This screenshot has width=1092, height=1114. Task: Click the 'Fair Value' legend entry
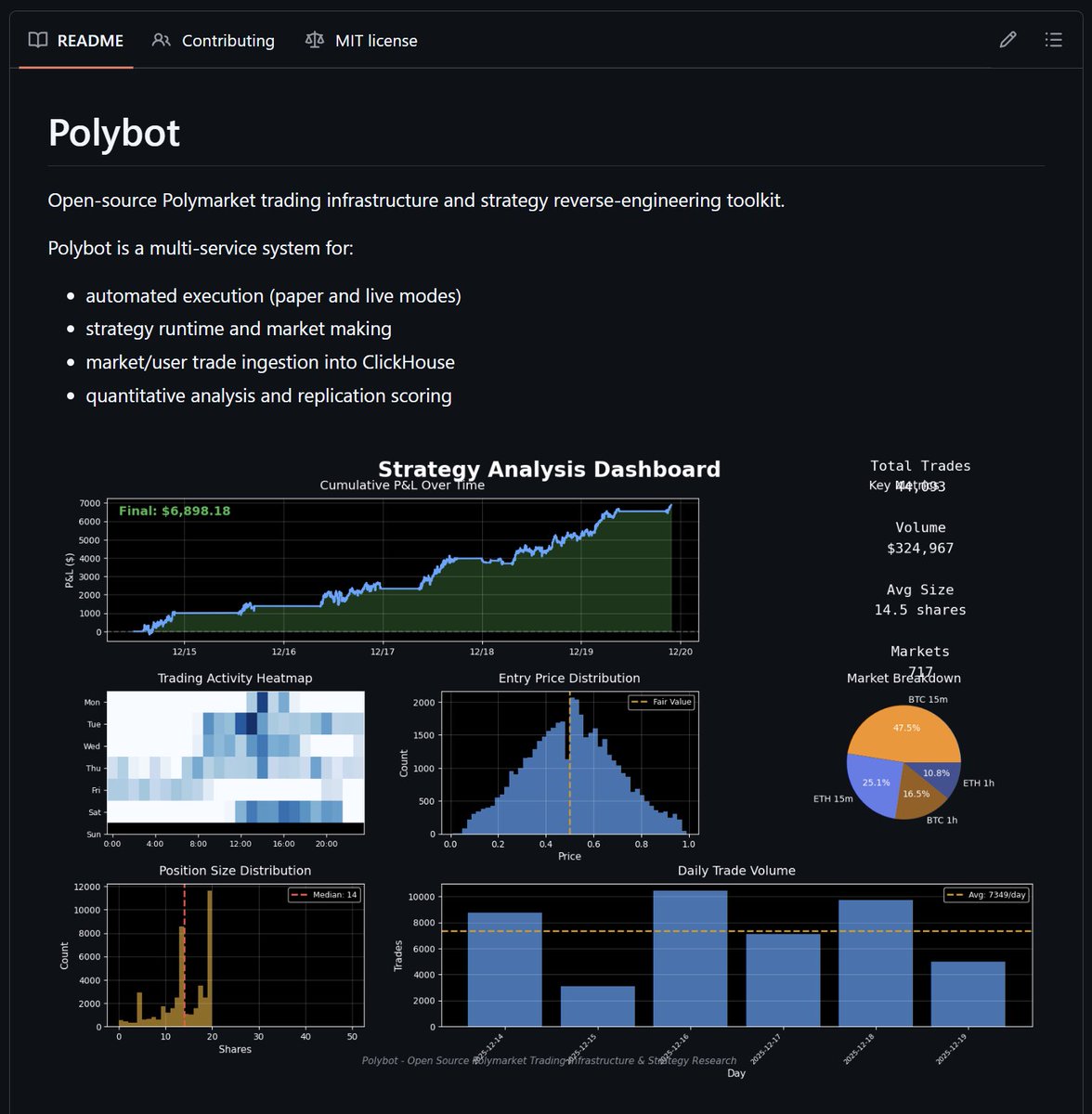pyautogui.click(x=662, y=702)
